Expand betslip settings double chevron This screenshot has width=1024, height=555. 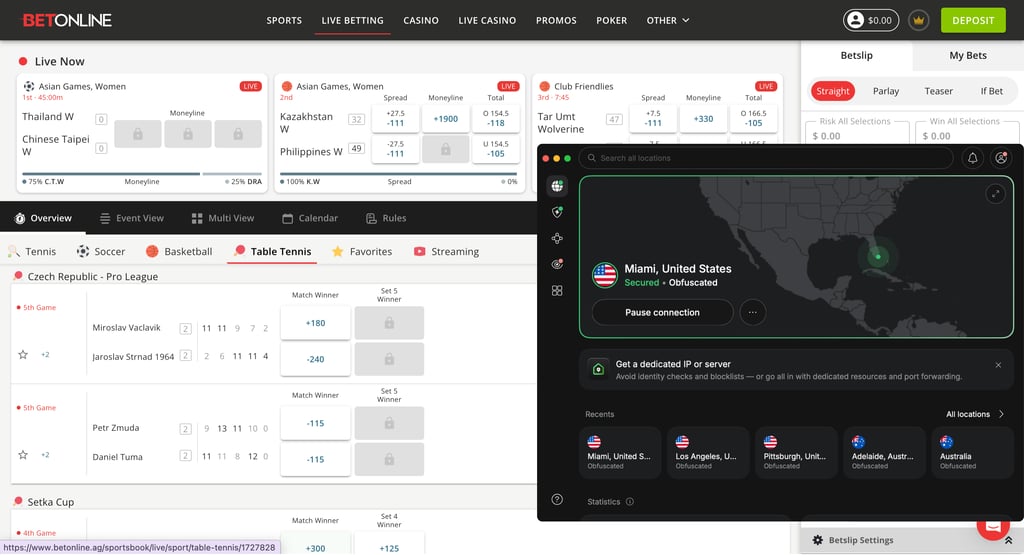pyautogui.click(x=1008, y=540)
